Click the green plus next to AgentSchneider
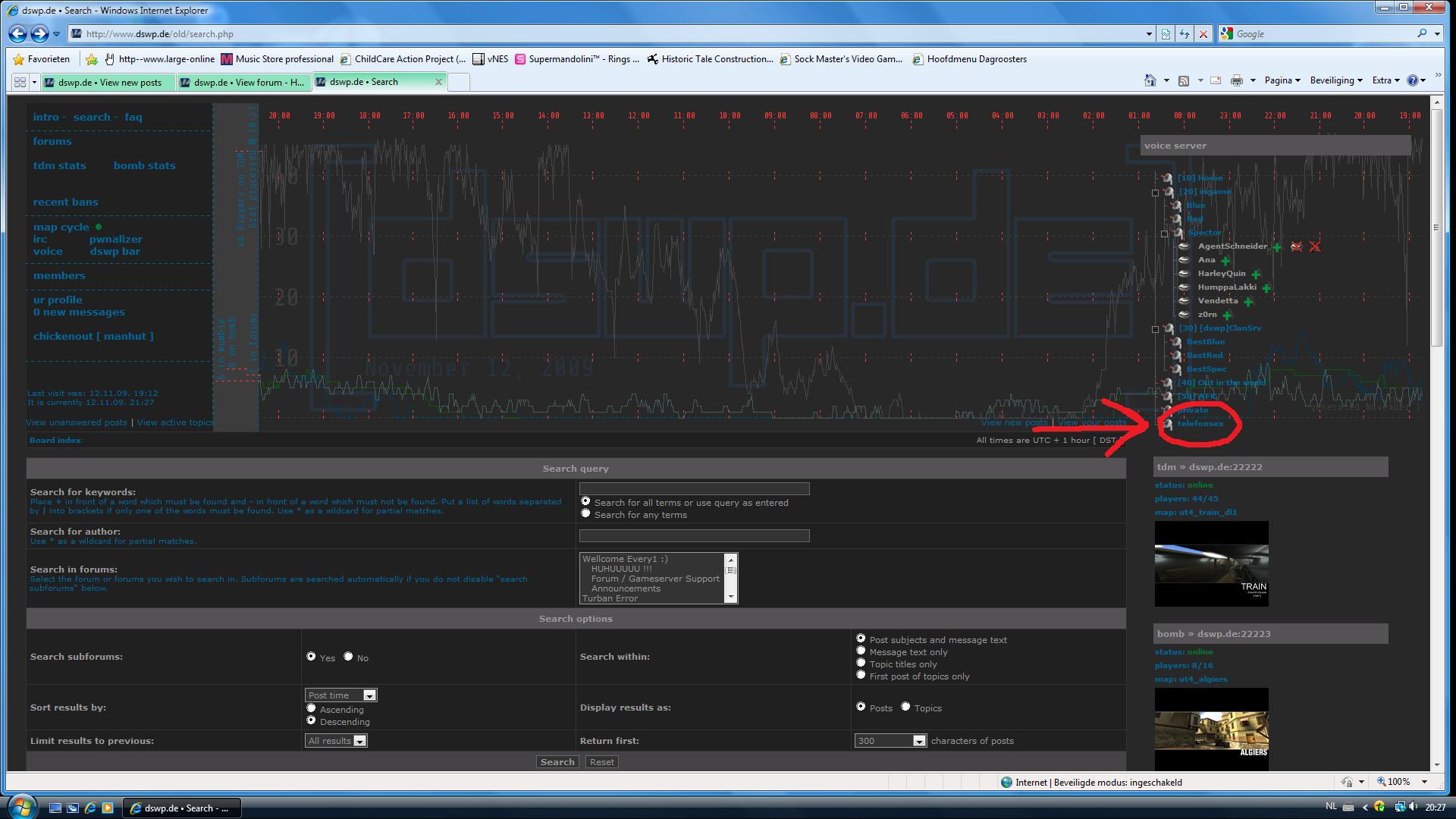1456x819 pixels. tap(1277, 247)
